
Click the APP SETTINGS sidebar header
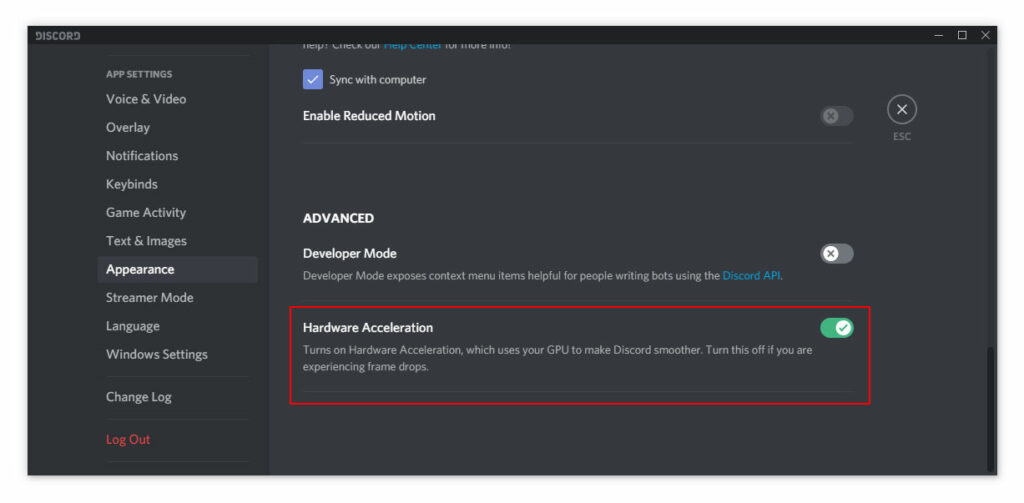click(x=139, y=74)
